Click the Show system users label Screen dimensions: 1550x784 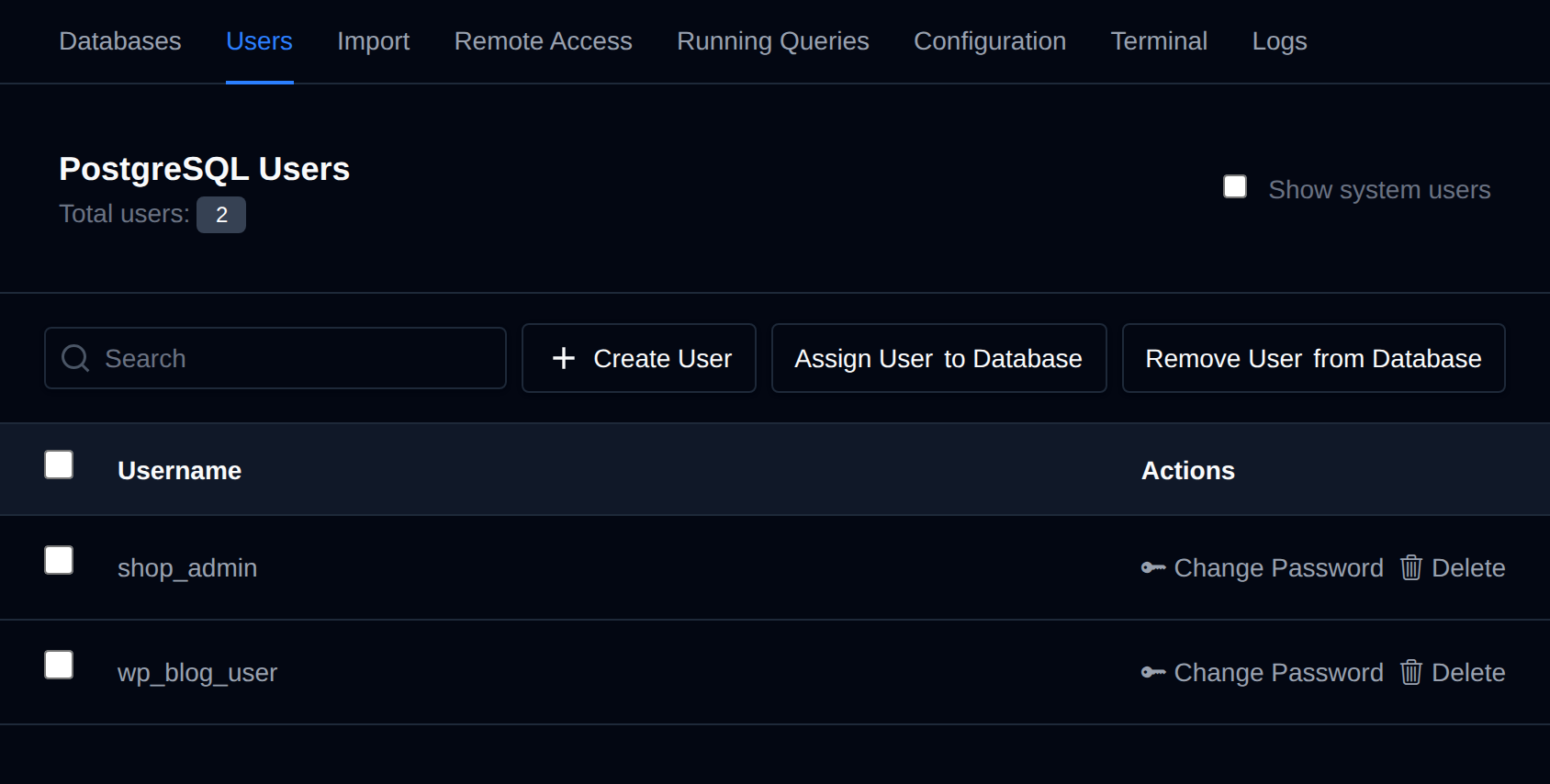(x=1379, y=189)
